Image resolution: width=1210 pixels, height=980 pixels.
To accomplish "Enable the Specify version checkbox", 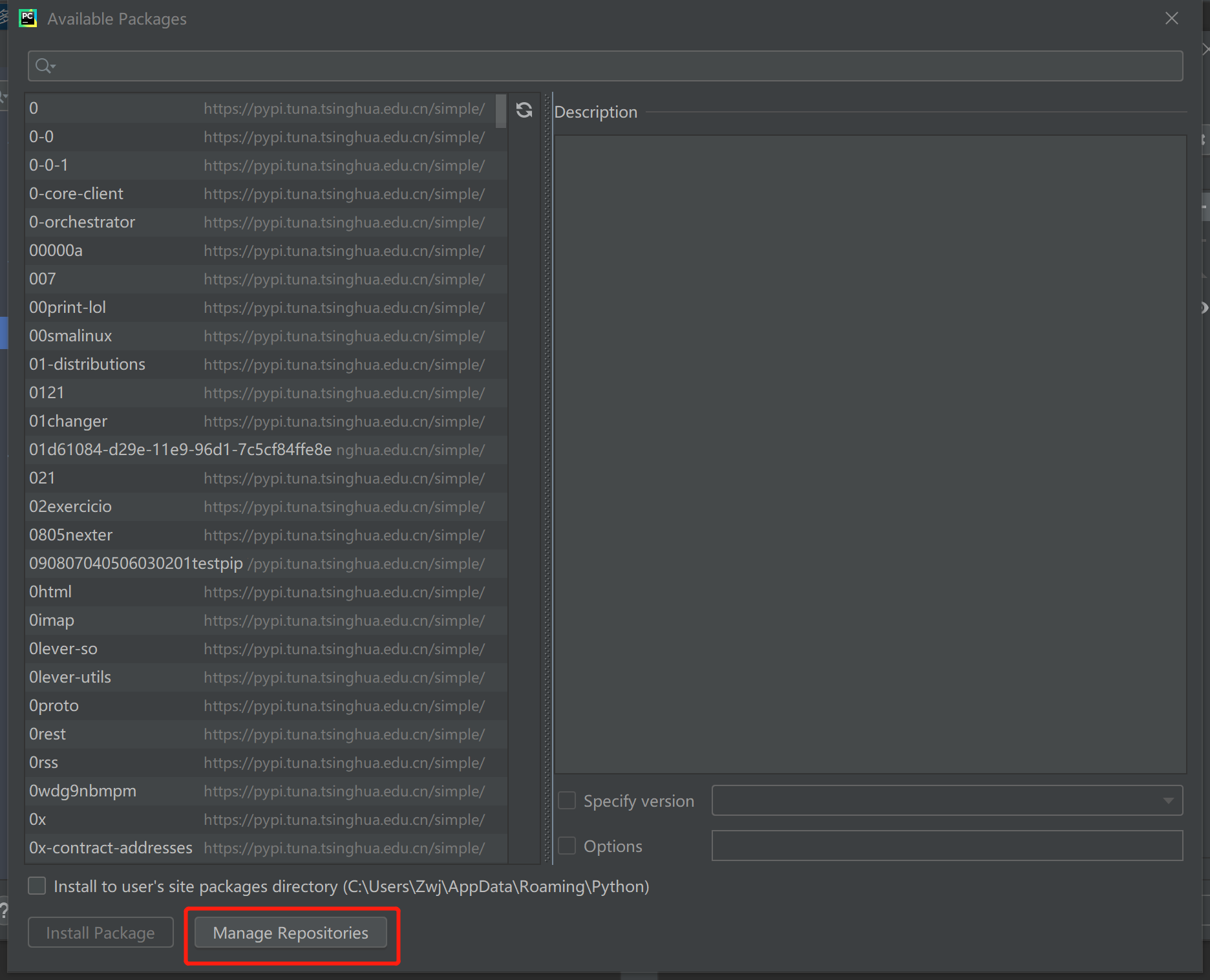I will [x=567, y=801].
